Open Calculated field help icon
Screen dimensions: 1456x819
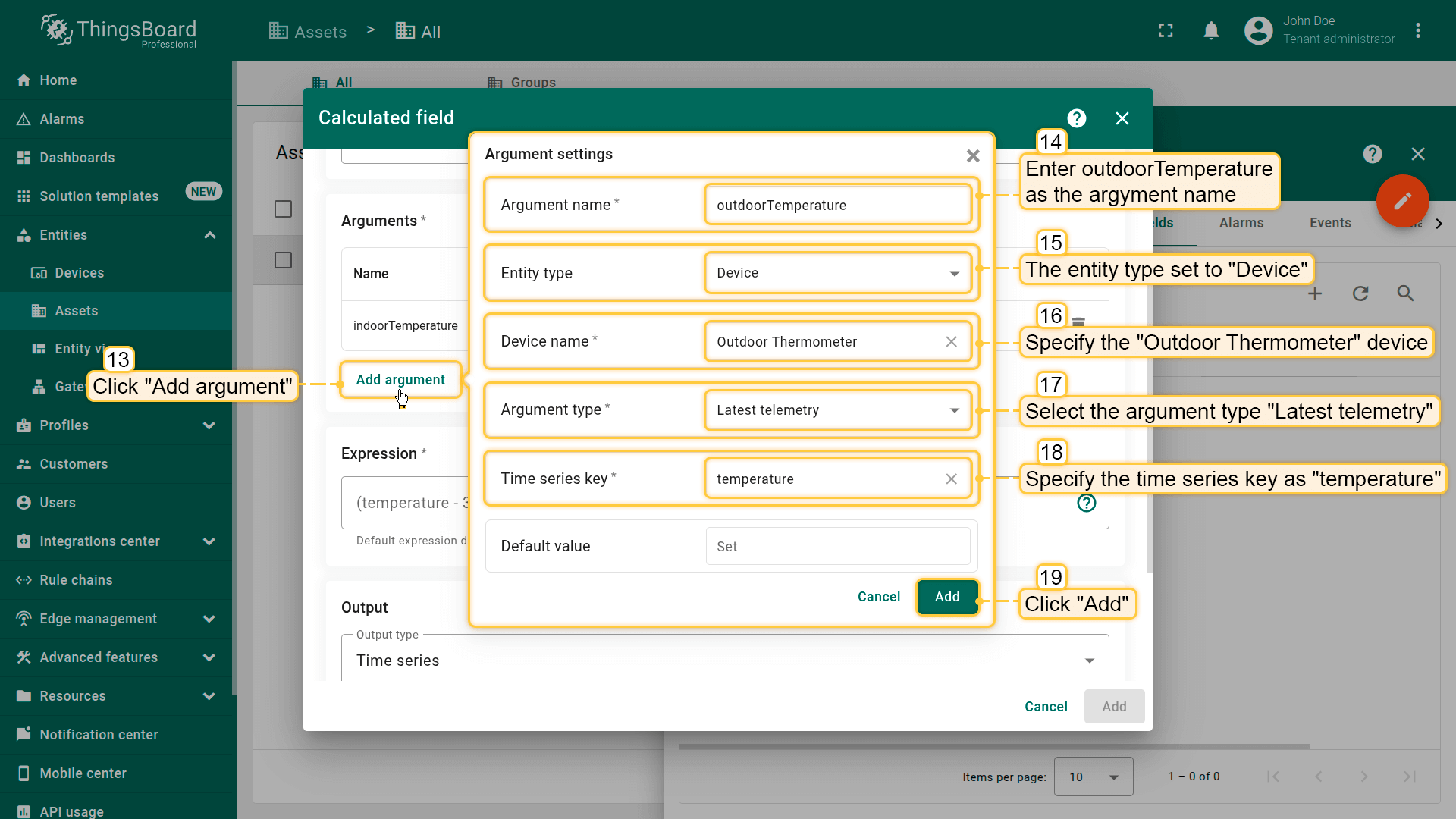pyautogui.click(x=1076, y=118)
